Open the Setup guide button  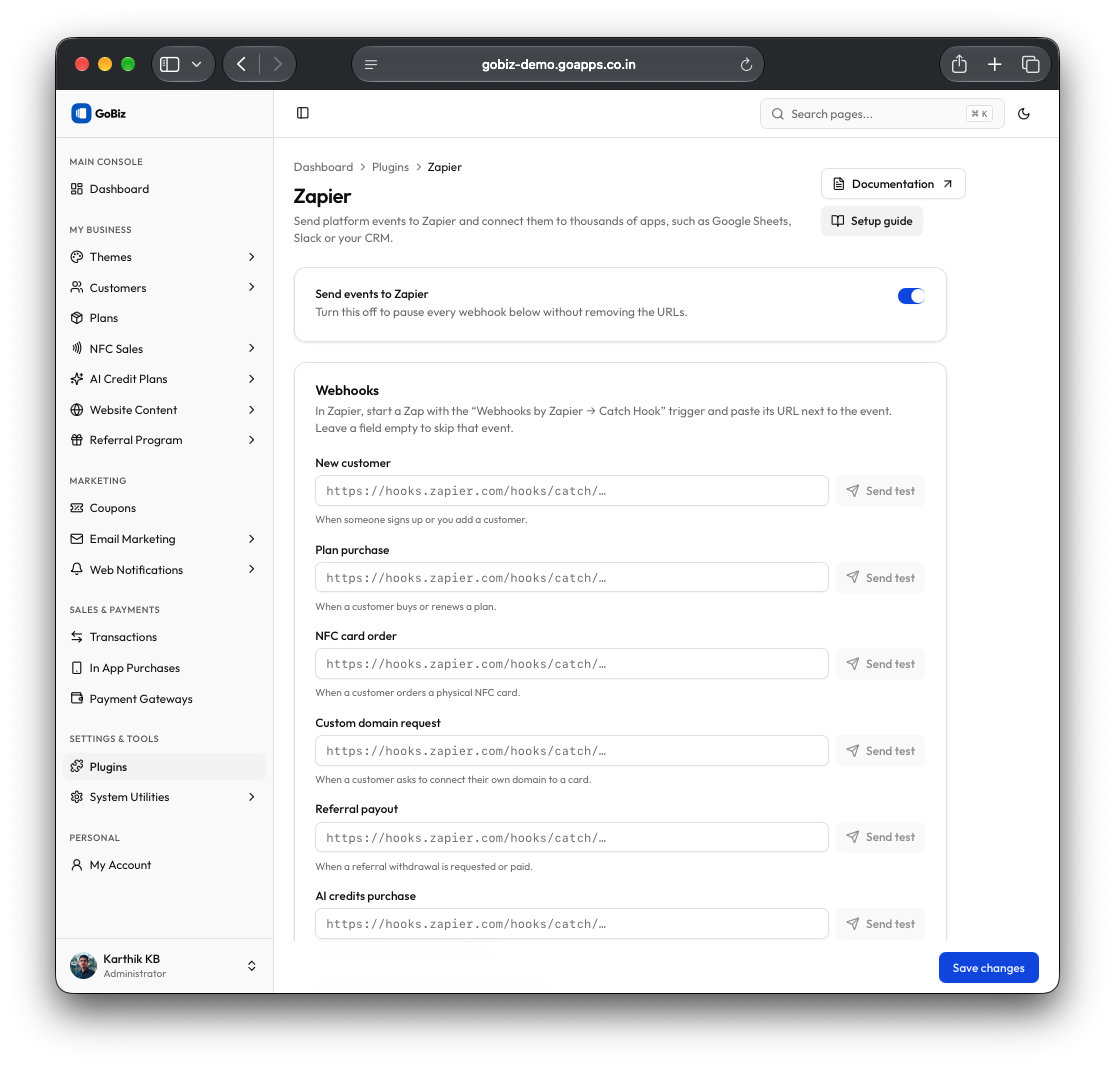(872, 221)
